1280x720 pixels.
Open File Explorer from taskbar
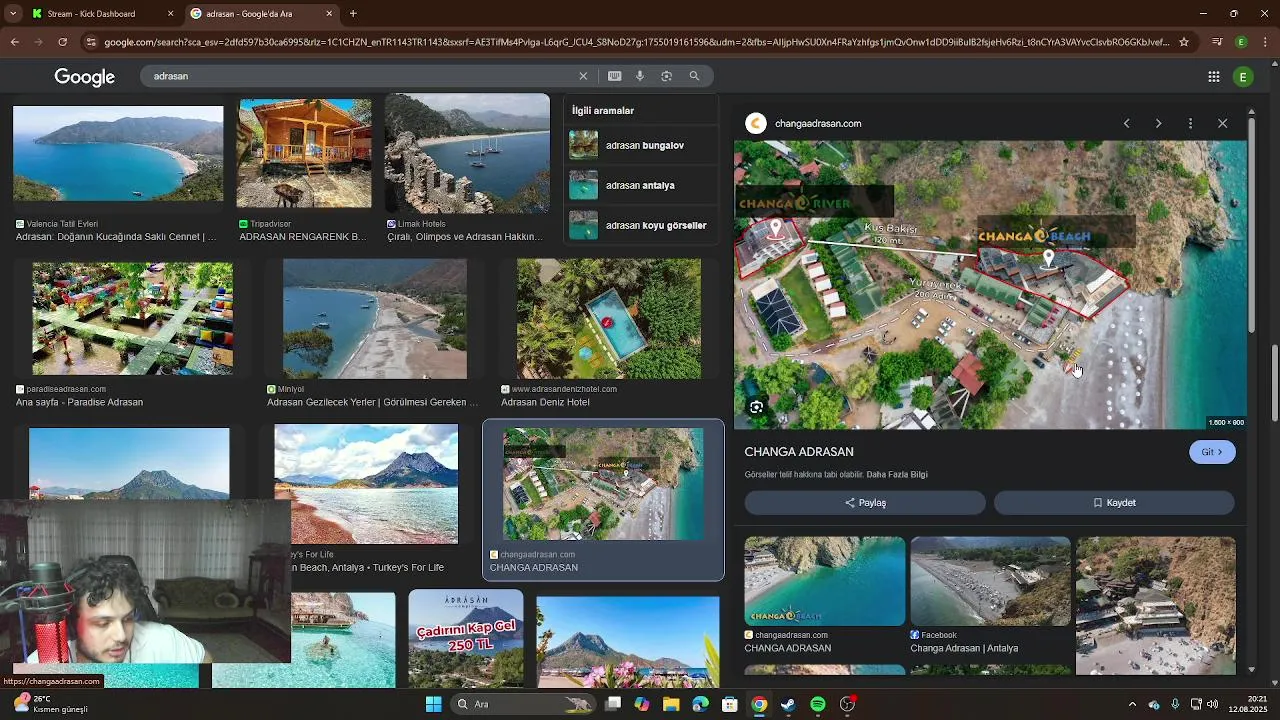(x=671, y=704)
